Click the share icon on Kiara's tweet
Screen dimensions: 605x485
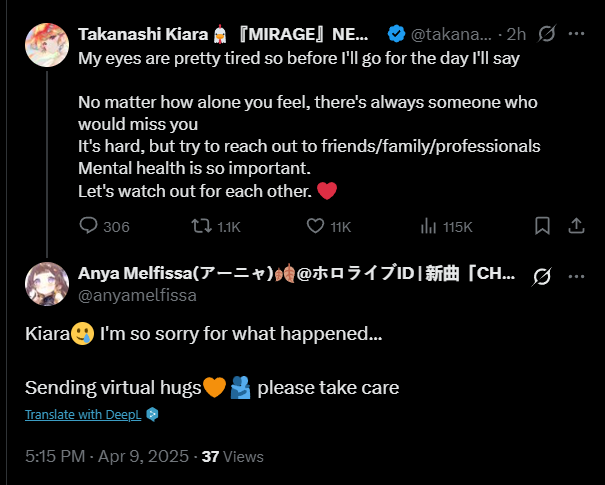[x=576, y=226]
